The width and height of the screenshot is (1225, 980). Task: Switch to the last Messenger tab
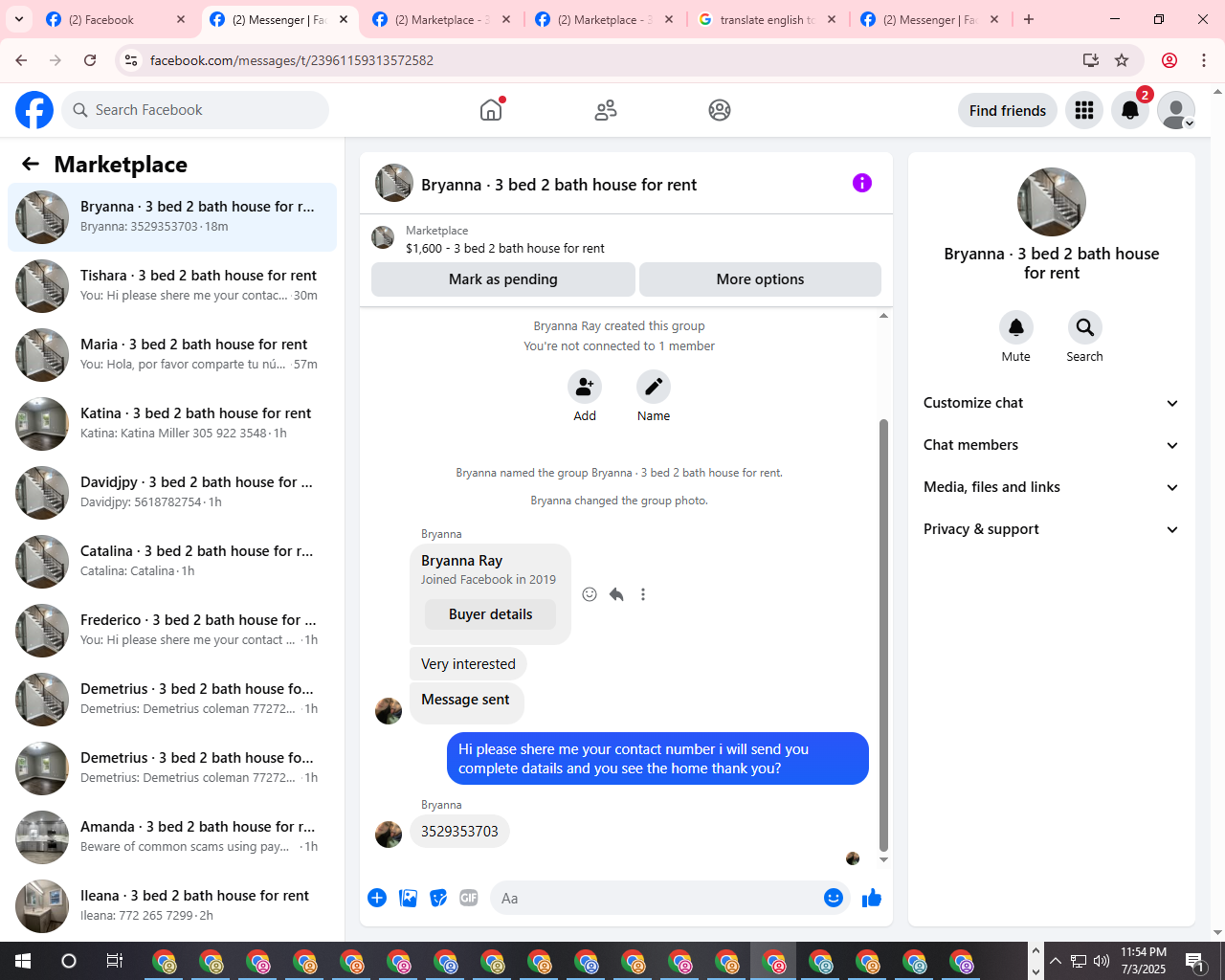(x=931, y=19)
